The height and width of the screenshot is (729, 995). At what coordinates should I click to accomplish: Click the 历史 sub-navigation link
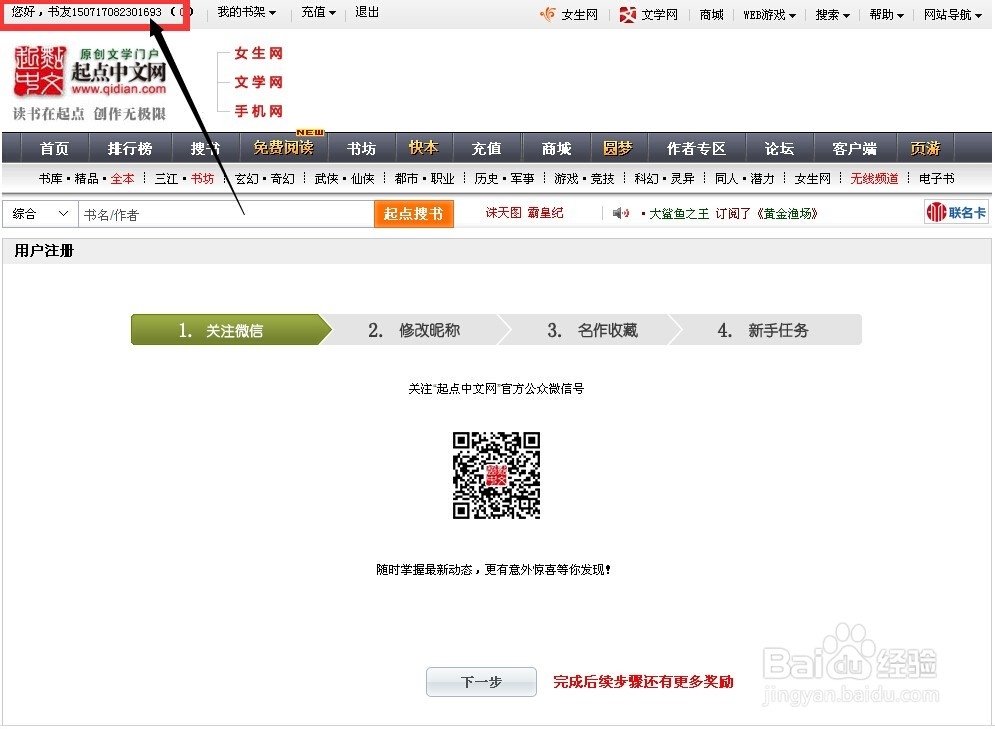[x=486, y=179]
